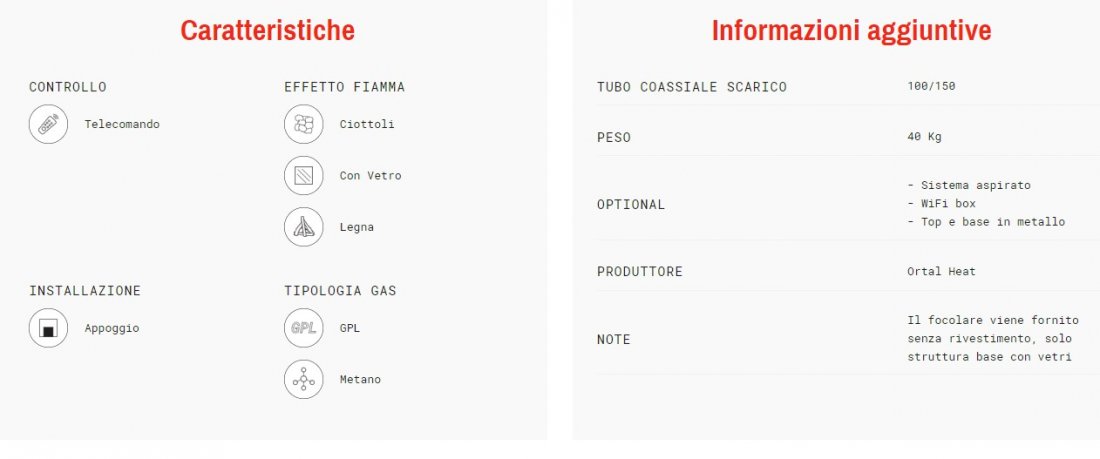Click the Metano molecule icon
This screenshot has width=1100, height=459.
(x=303, y=380)
